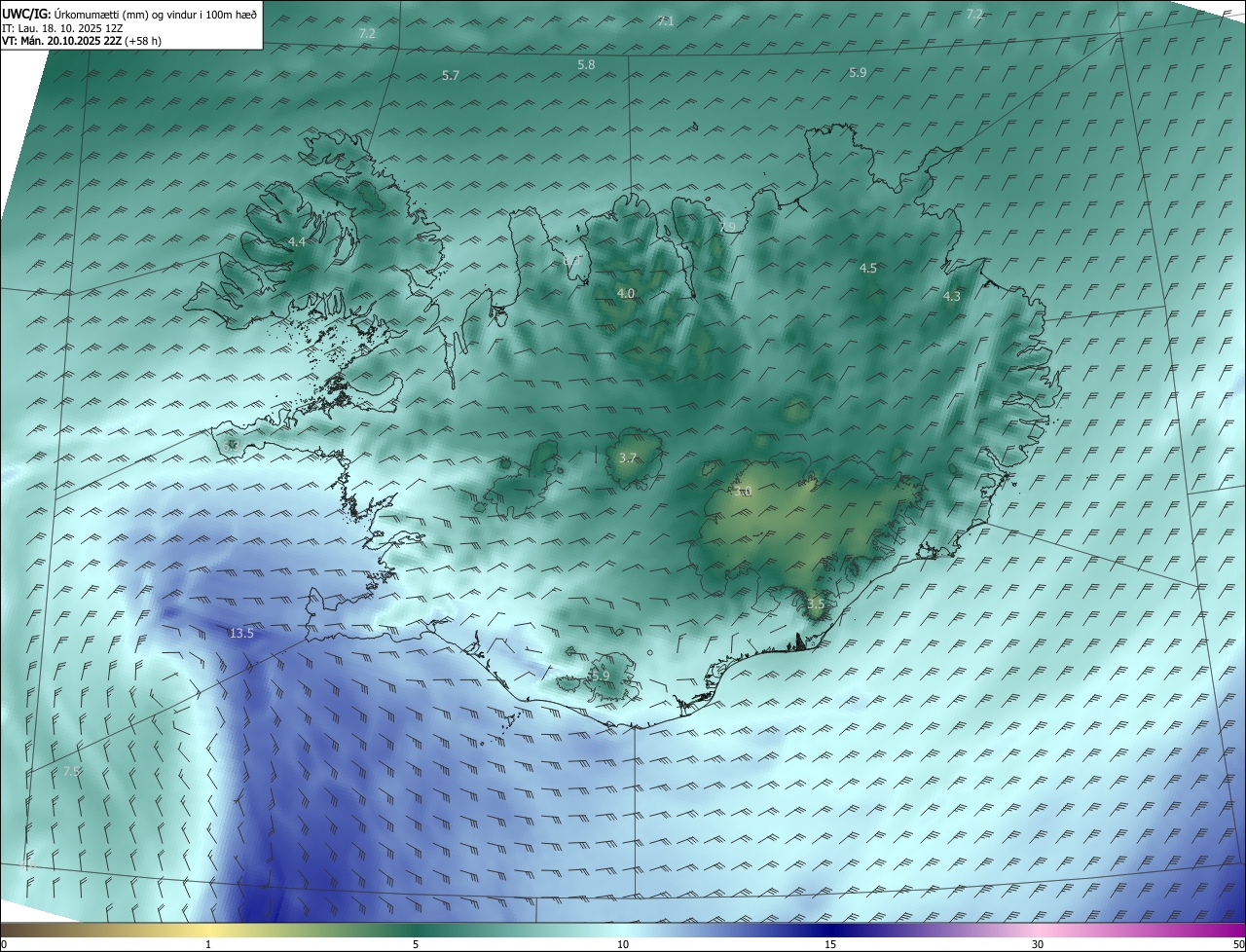This screenshot has width=1246, height=952.
Task: Click the color bar tick labeled 30
Action: click(1038, 944)
